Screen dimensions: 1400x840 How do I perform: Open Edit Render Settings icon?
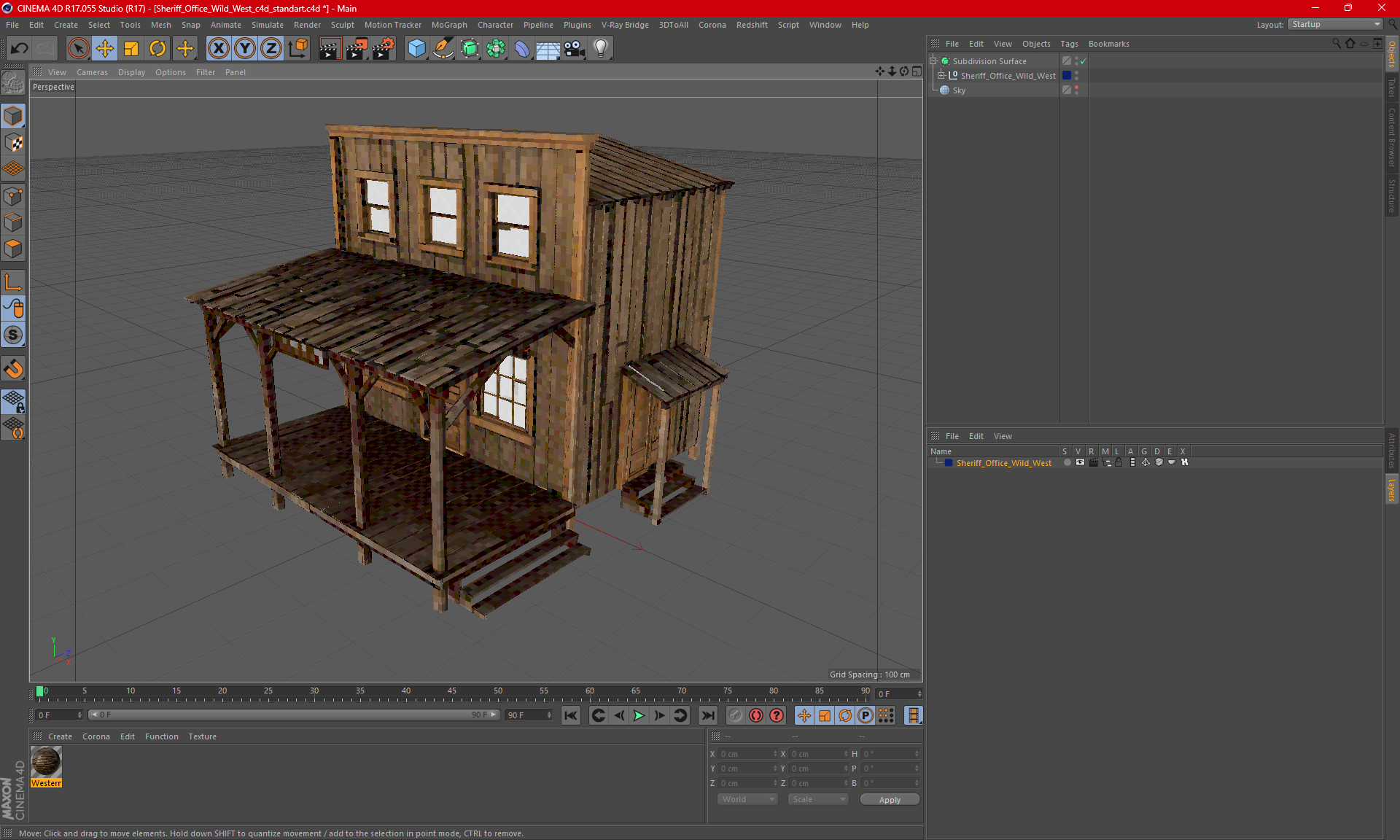coord(384,48)
